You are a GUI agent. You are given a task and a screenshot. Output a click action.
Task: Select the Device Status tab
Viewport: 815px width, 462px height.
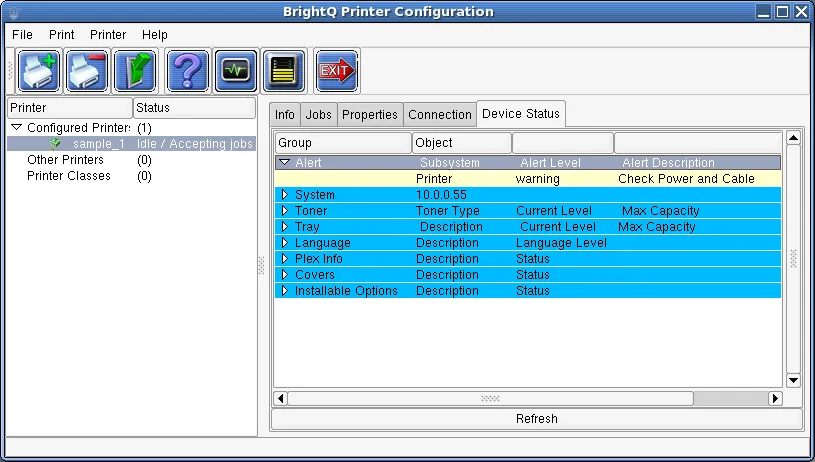521,113
